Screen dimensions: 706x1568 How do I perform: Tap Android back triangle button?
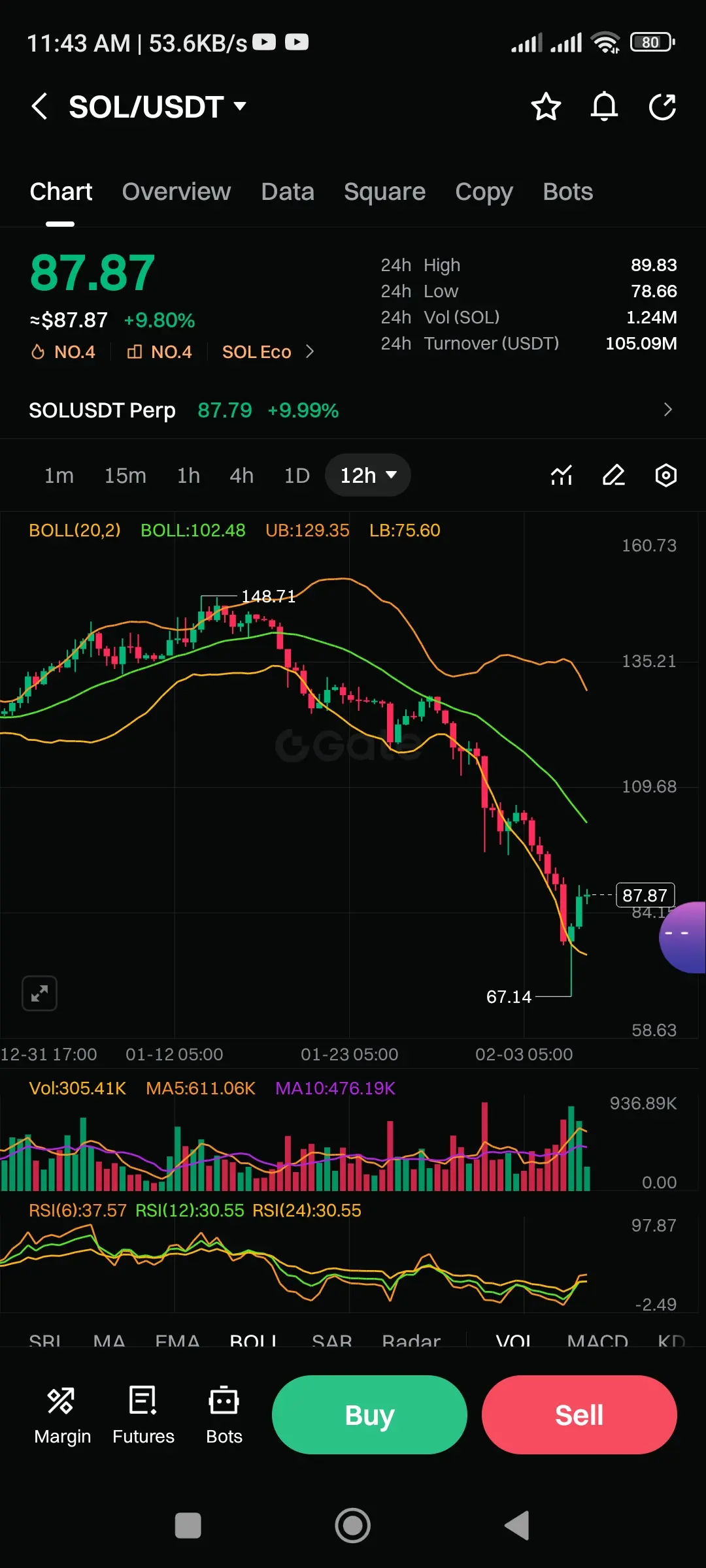coord(517,1526)
